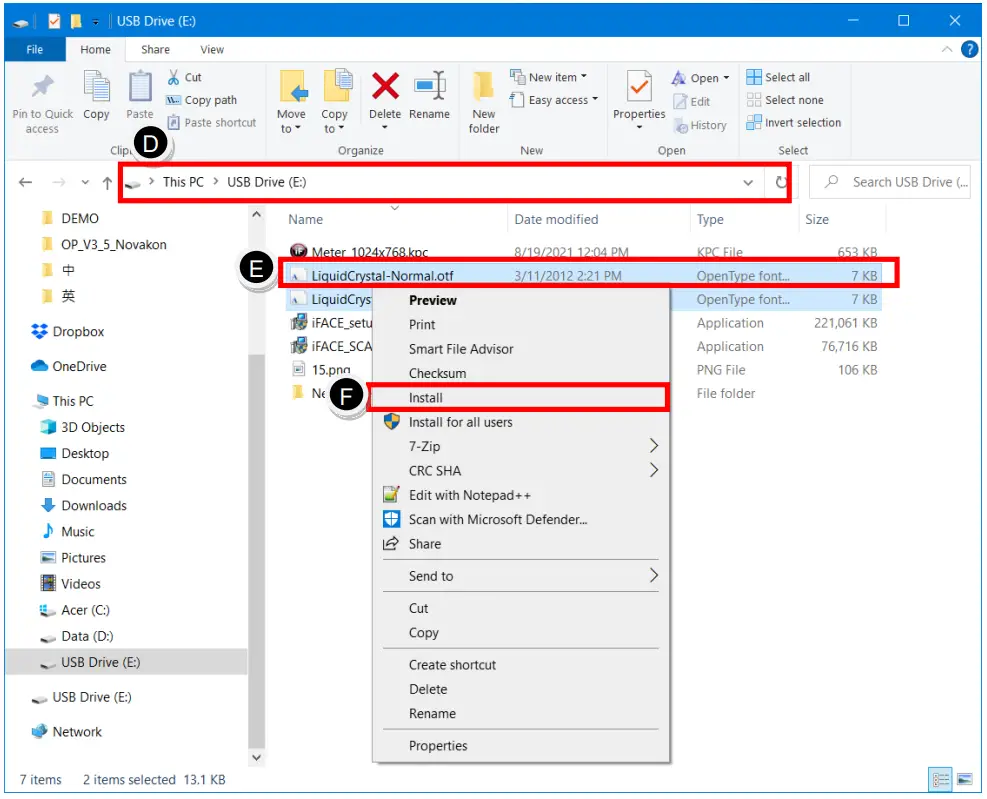Open Network in the navigation pane

(x=67, y=732)
